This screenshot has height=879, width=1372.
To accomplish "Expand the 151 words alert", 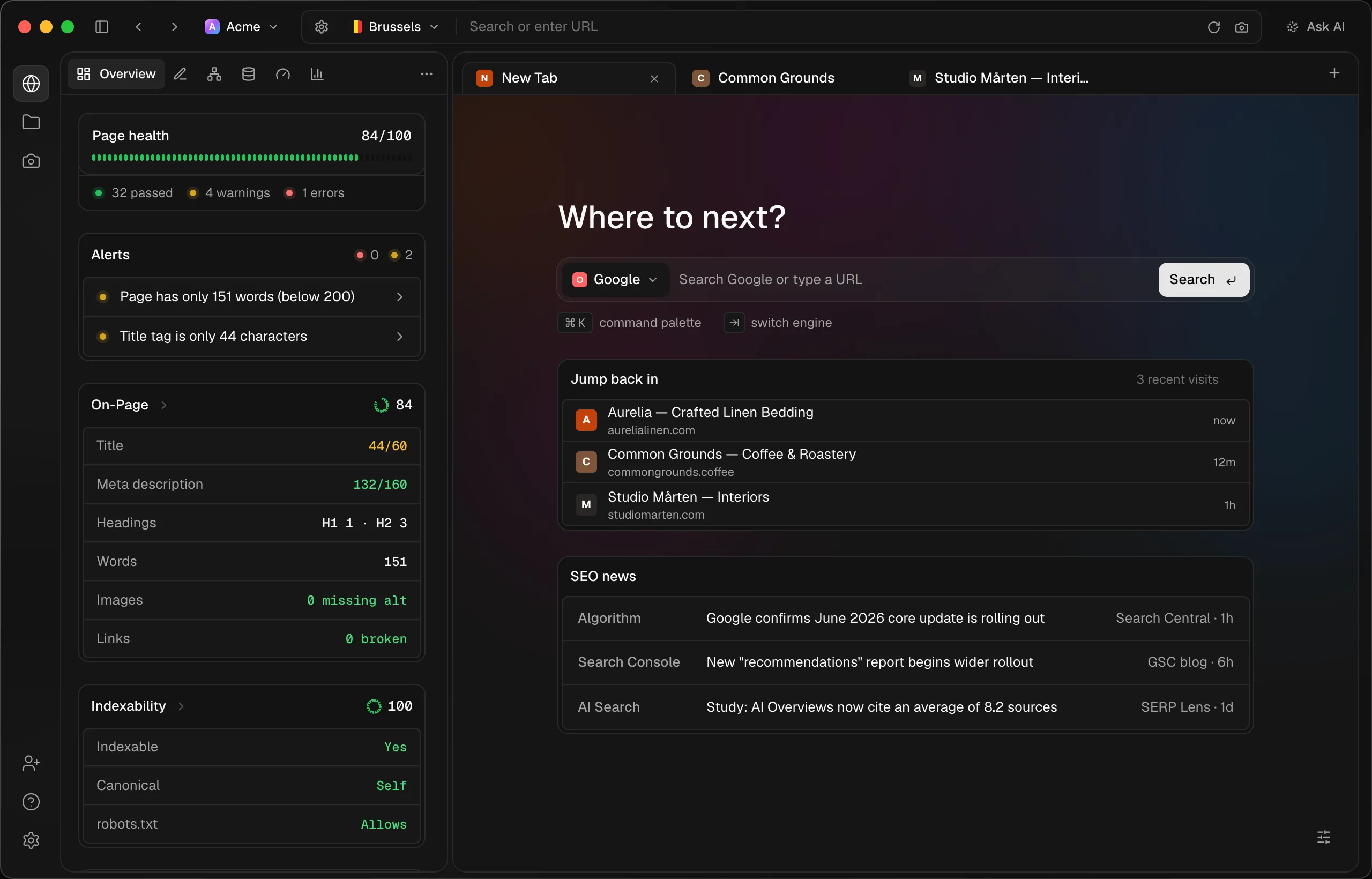I will point(252,297).
